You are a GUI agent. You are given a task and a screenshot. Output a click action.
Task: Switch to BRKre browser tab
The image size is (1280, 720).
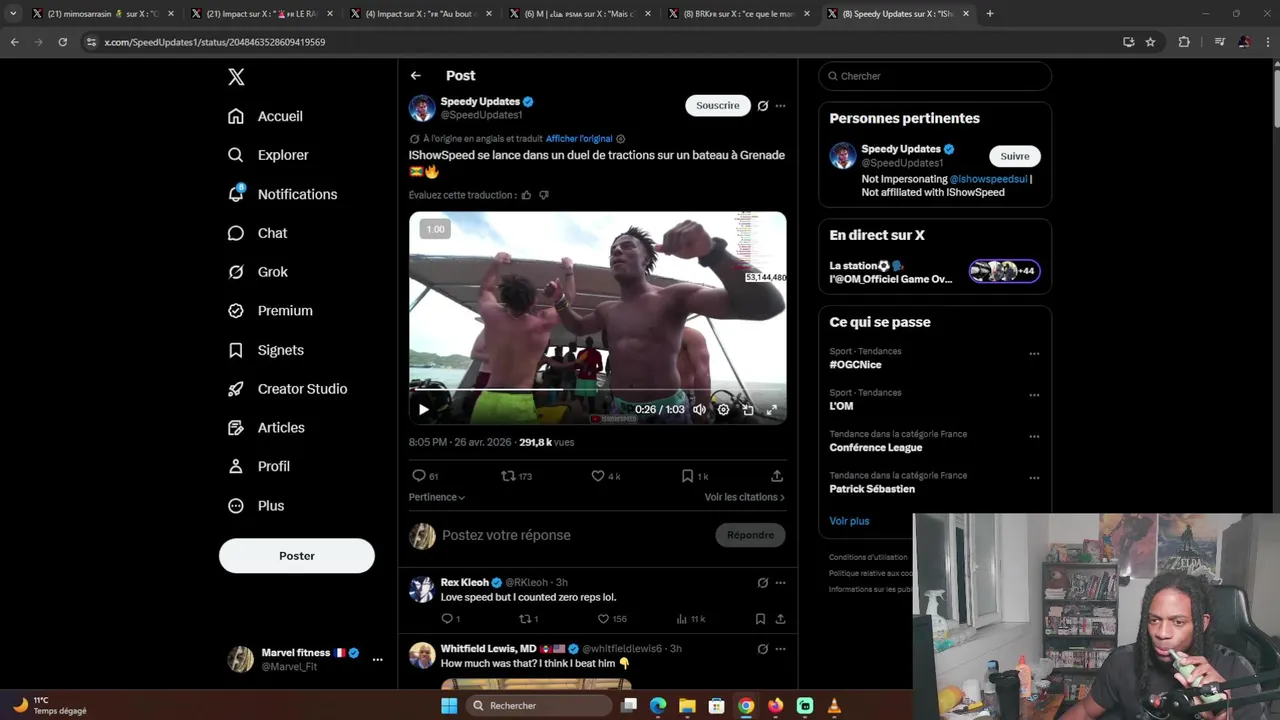(x=739, y=14)
